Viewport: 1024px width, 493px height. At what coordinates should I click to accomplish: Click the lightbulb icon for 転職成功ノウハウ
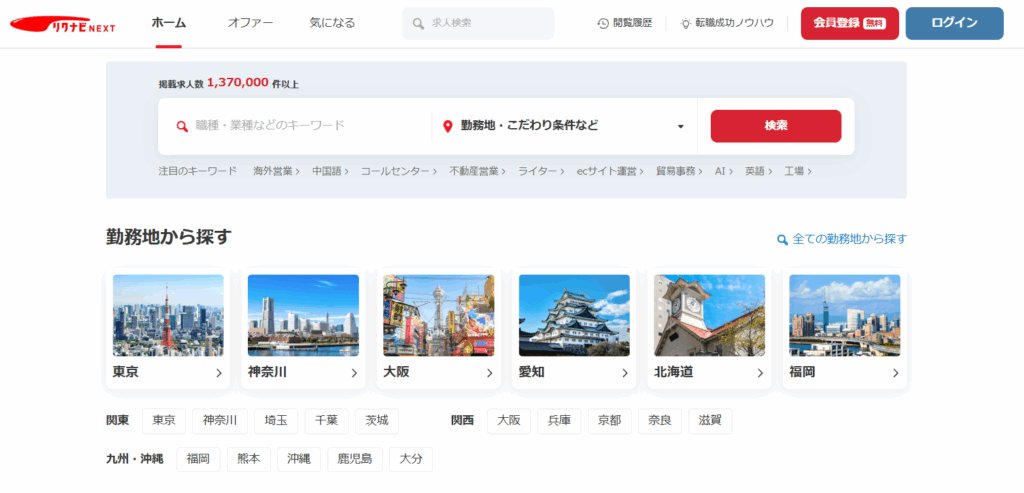point(686,23)
